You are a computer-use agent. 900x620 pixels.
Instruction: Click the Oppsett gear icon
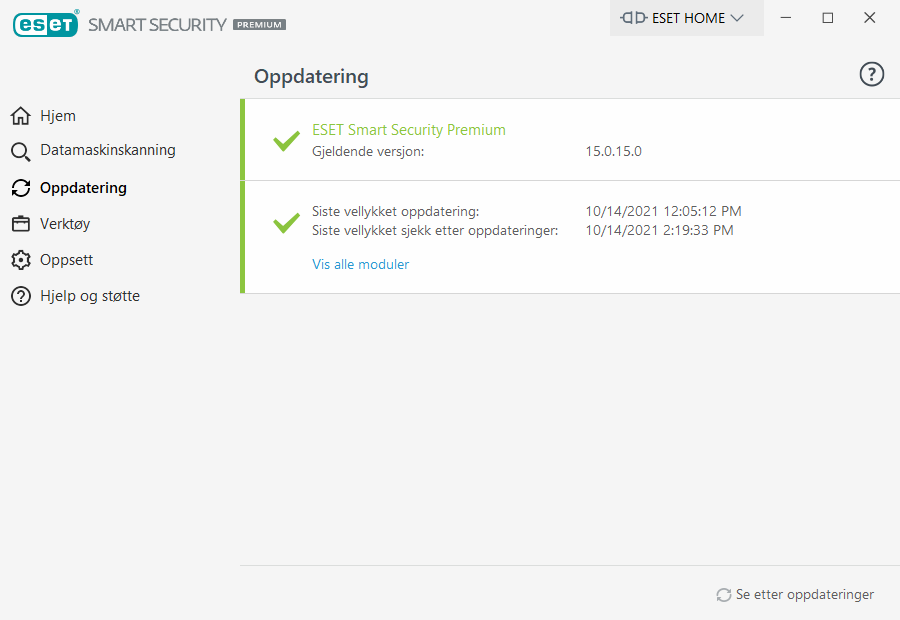[21, 260]
